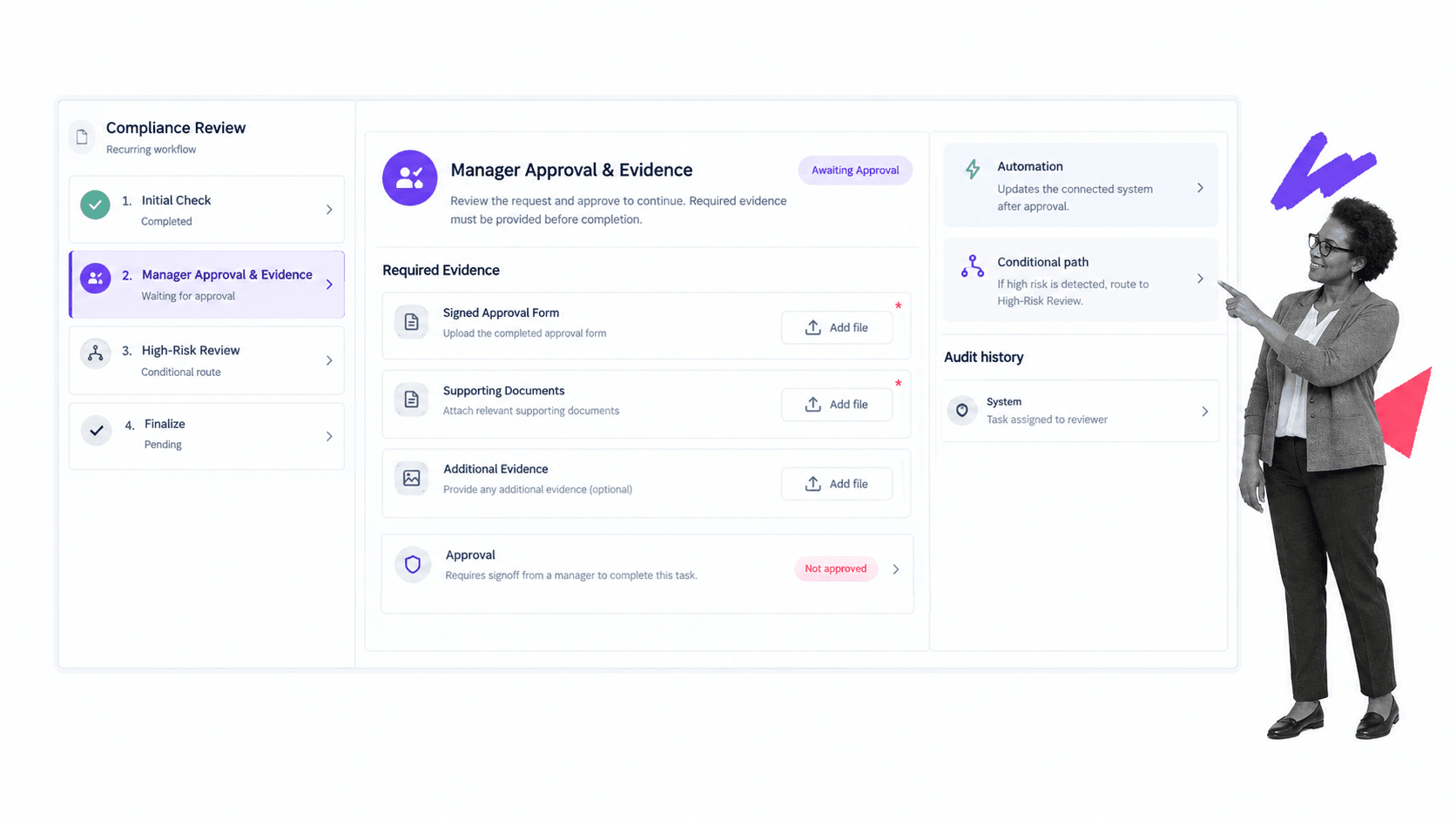The height and width of the screenshot is (819, 1456).
Task: Expand Manager Approval & Evidence step chevron
Action: [329, 285]
